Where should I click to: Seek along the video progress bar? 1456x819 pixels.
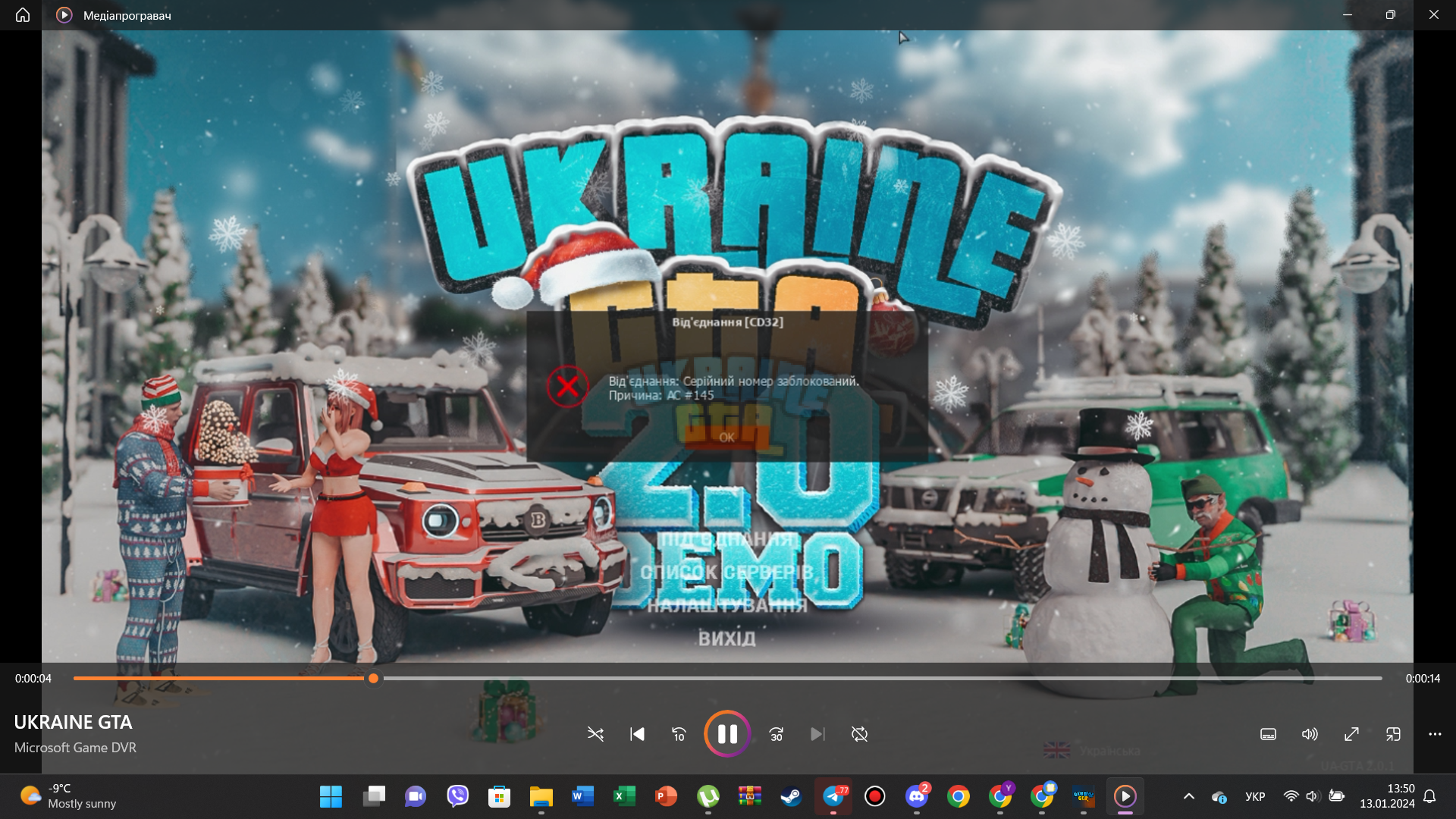click(728, 679)
